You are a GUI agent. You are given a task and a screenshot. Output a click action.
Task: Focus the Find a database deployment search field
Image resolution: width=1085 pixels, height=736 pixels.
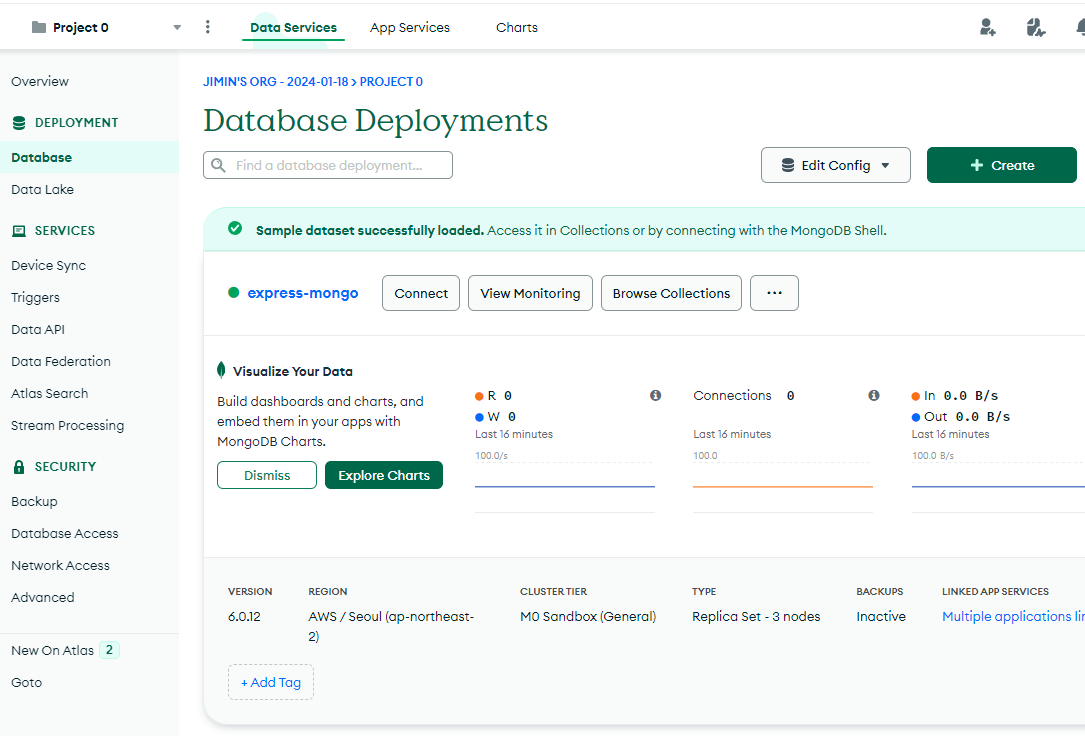coord(328,165)
